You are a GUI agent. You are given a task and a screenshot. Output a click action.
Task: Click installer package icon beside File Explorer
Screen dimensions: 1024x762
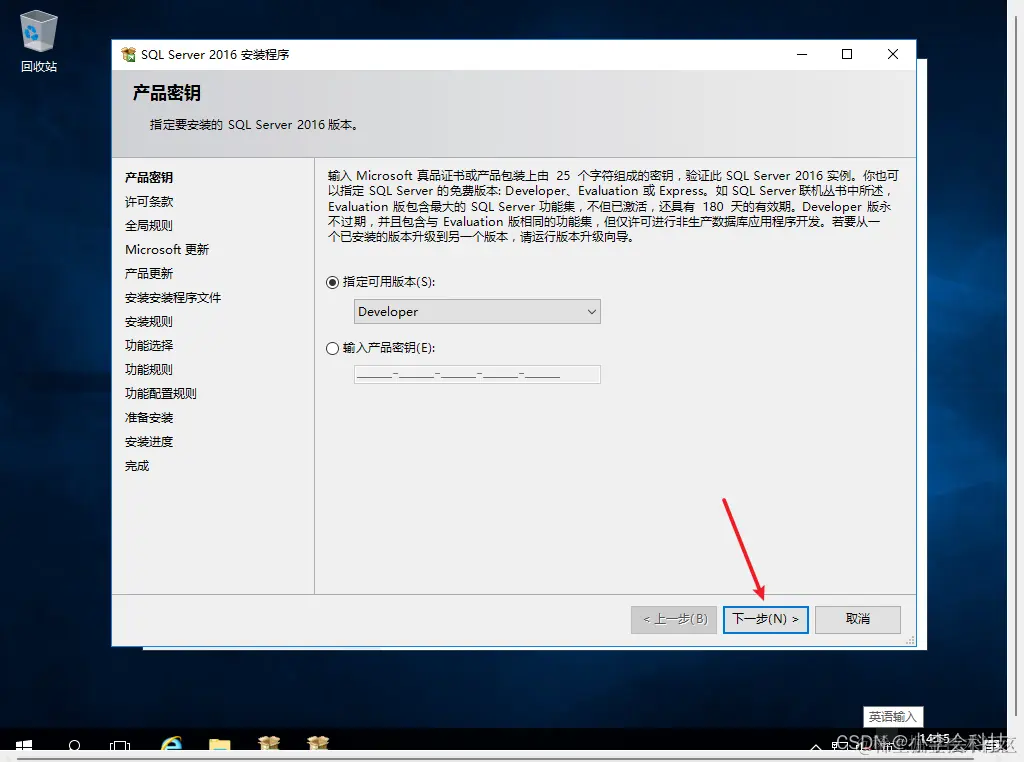point(268,744)
